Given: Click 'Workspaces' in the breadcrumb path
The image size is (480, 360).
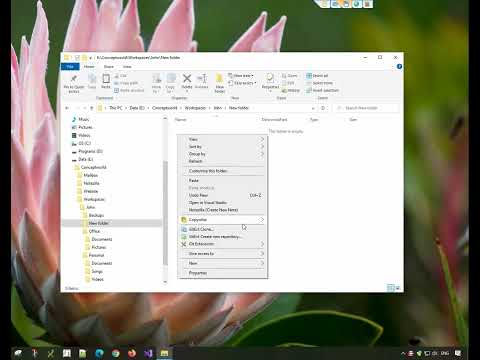Looking at the screenshot, I should click(x=195, y=108).
